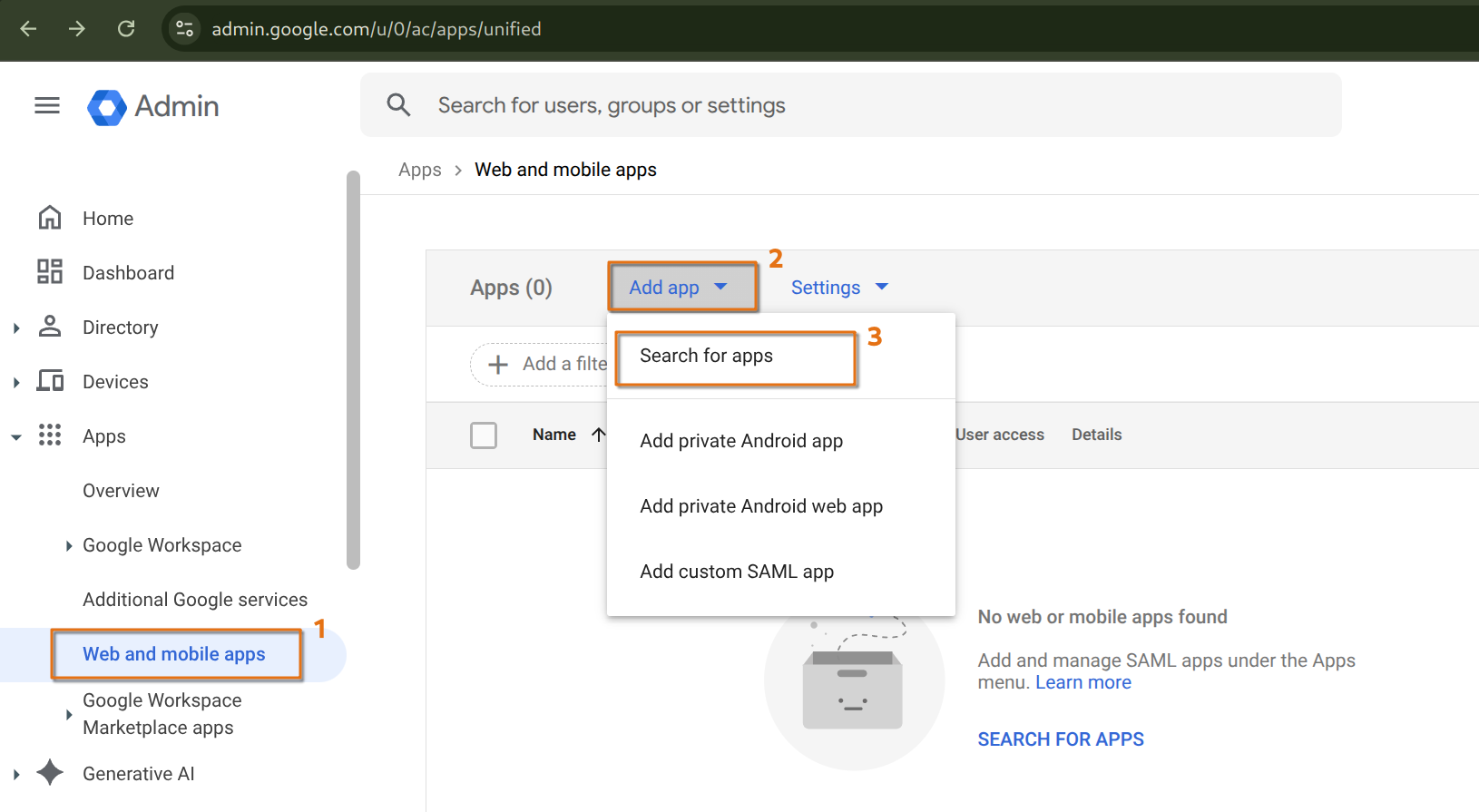Select Web and mobile apps
1479x812 pixels.
click(174, 654)
